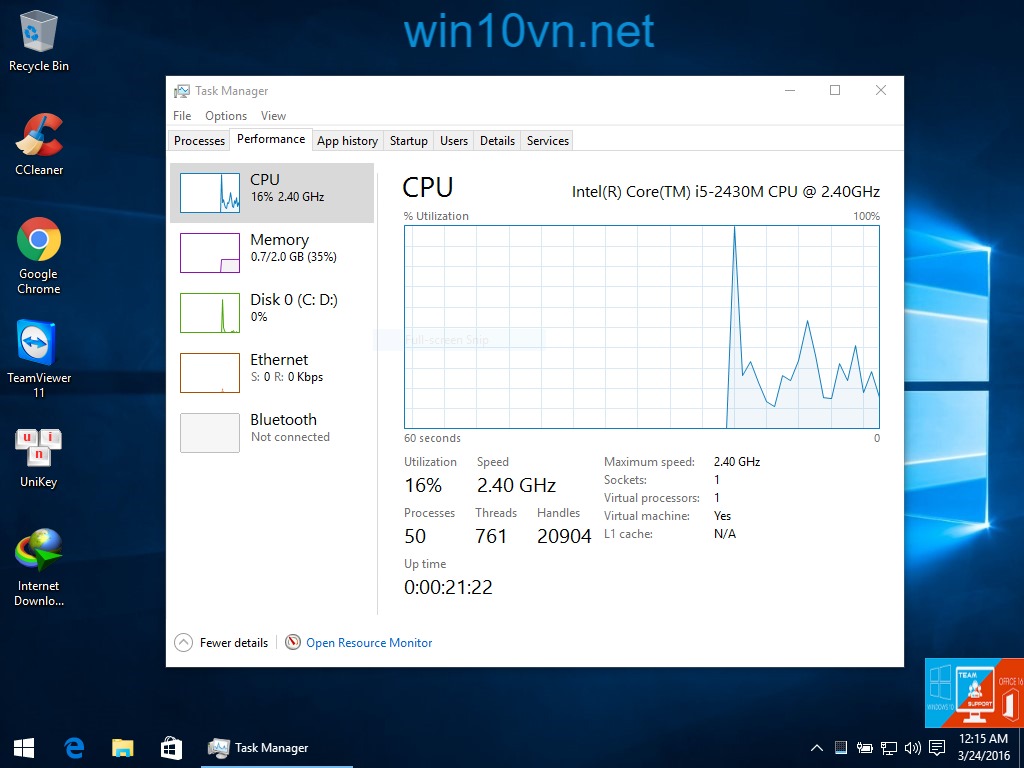The image size is (1024, 768).
Task: Open File Explorer from the taskbar
Action: tap(122, 747)
